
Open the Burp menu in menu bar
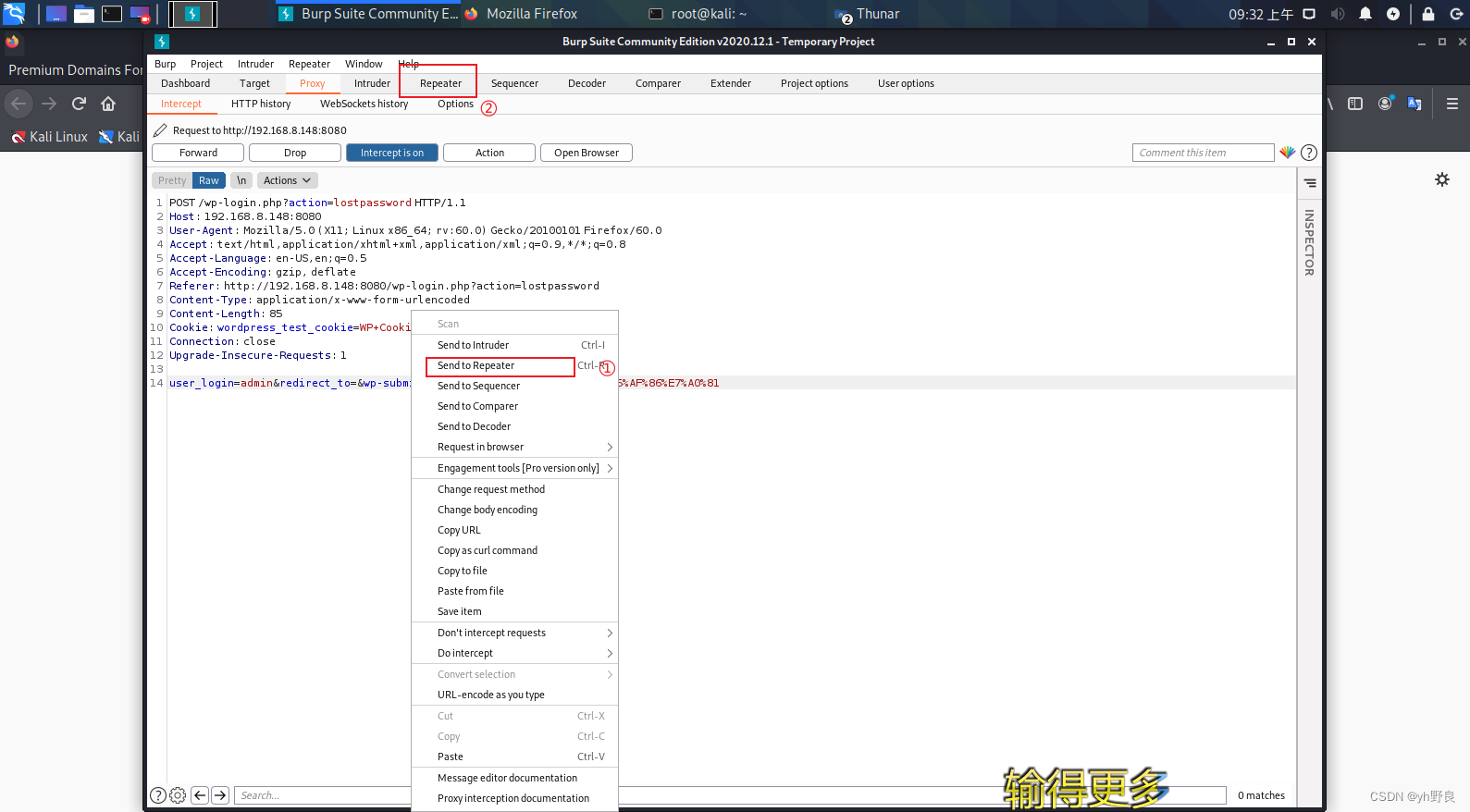pos(165,64)
